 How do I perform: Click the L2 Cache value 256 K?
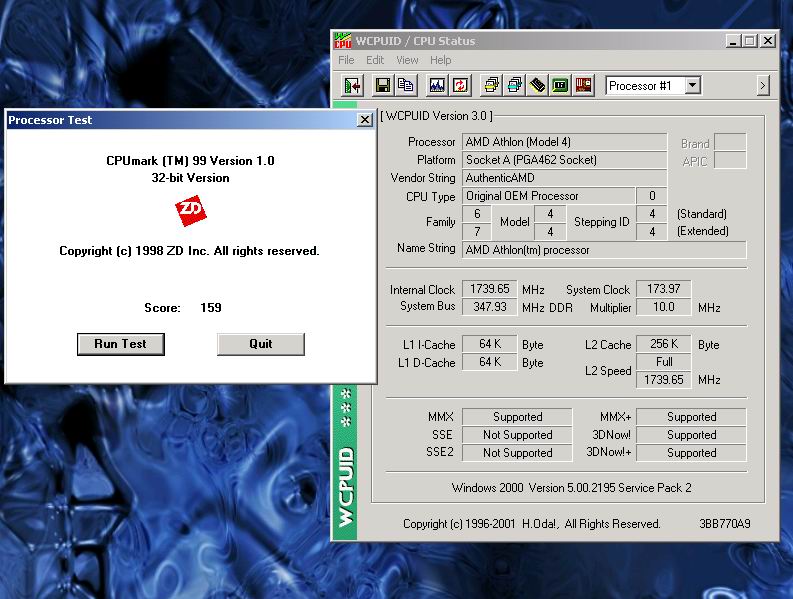(664, 344)
